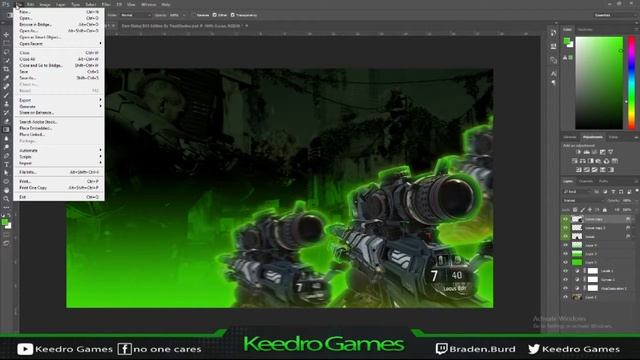The height and width of the screenshot is (360, 640).
Task: Select the Lasso tool
Action: pyautogui.click(x=6, y=52)
